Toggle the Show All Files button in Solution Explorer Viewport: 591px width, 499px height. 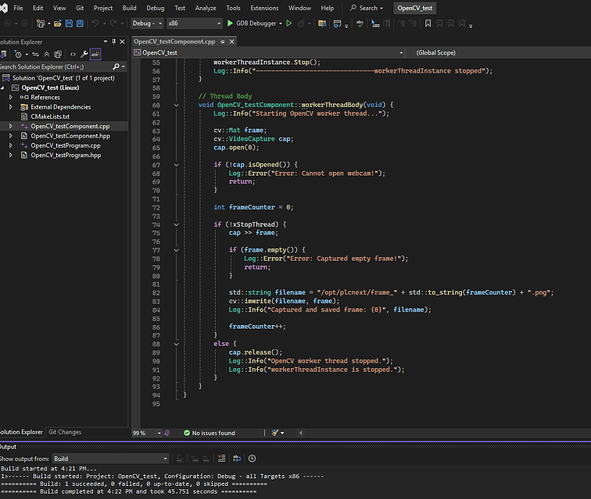coord(58,54)
